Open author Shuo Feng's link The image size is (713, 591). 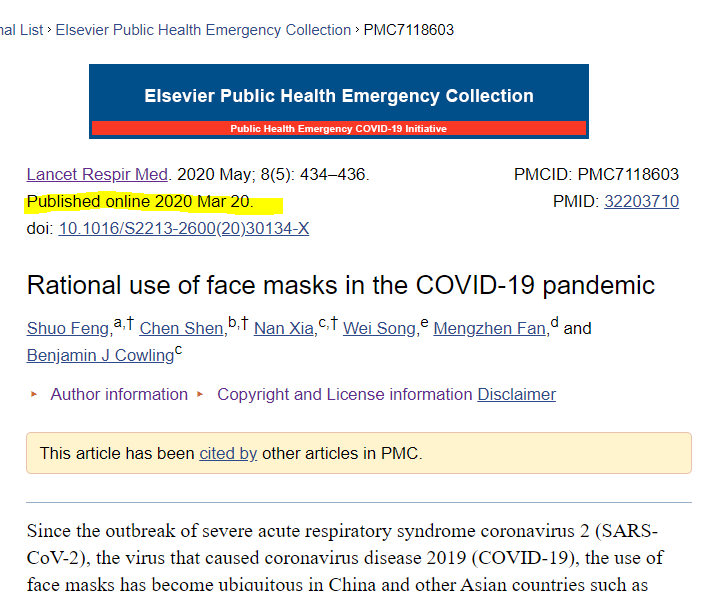pyautogui.click(x=68, y=328)
